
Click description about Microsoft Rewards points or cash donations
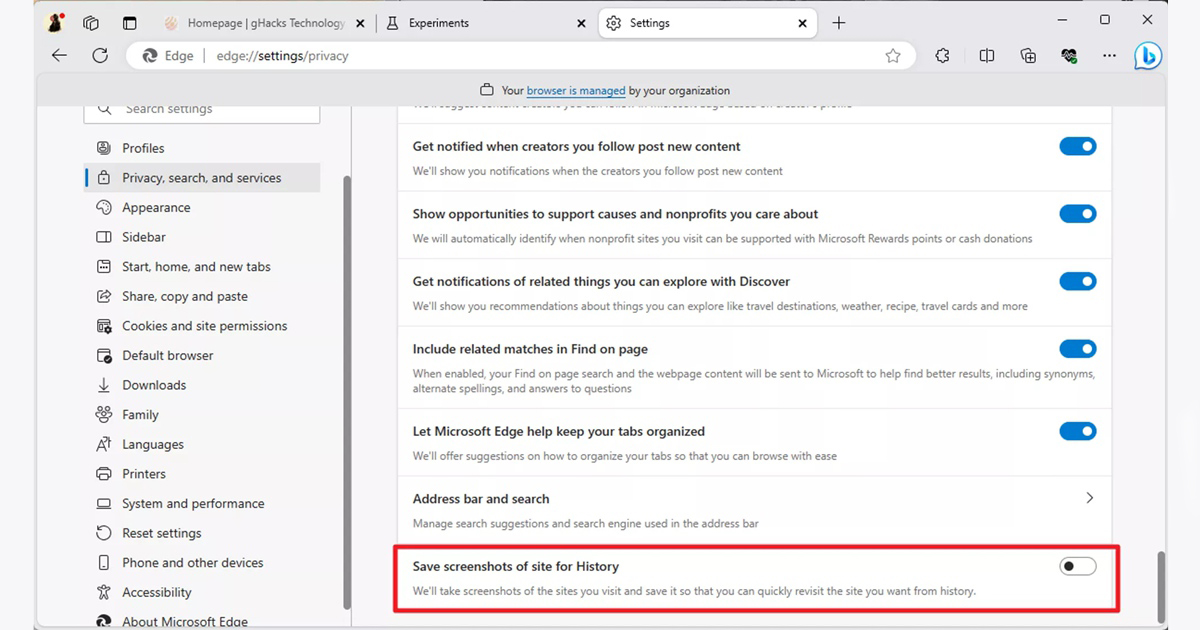click(723, 239)
